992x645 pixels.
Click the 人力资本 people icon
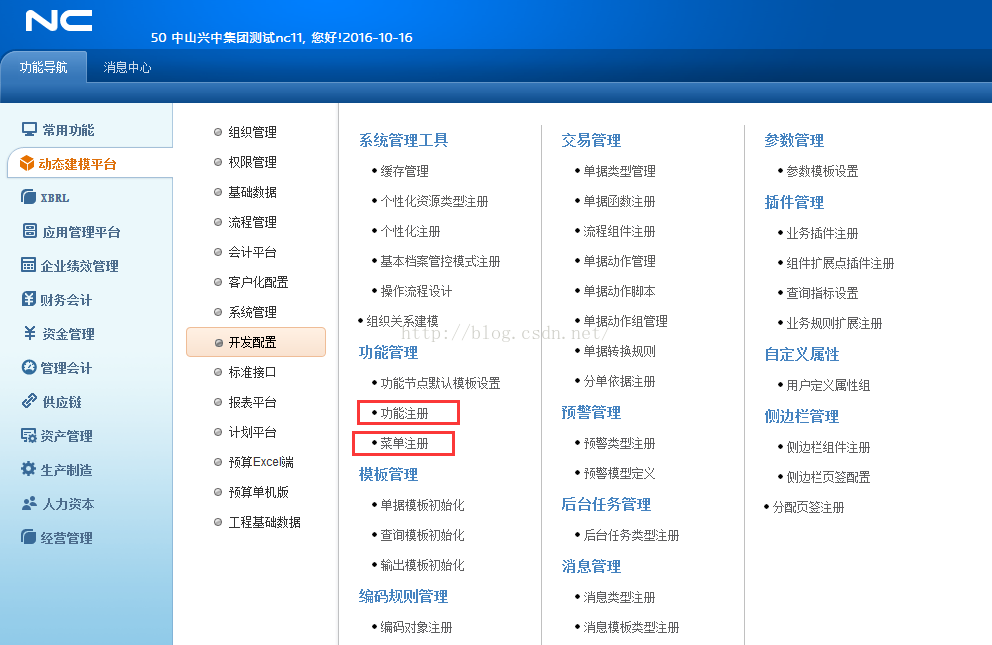tap(29, 503)
